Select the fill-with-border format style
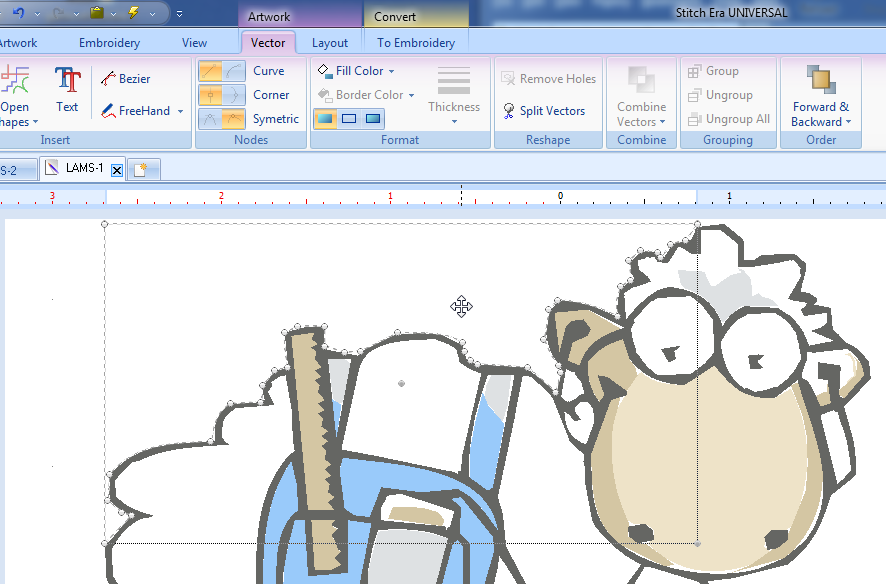886x584 pixels. 373,119
